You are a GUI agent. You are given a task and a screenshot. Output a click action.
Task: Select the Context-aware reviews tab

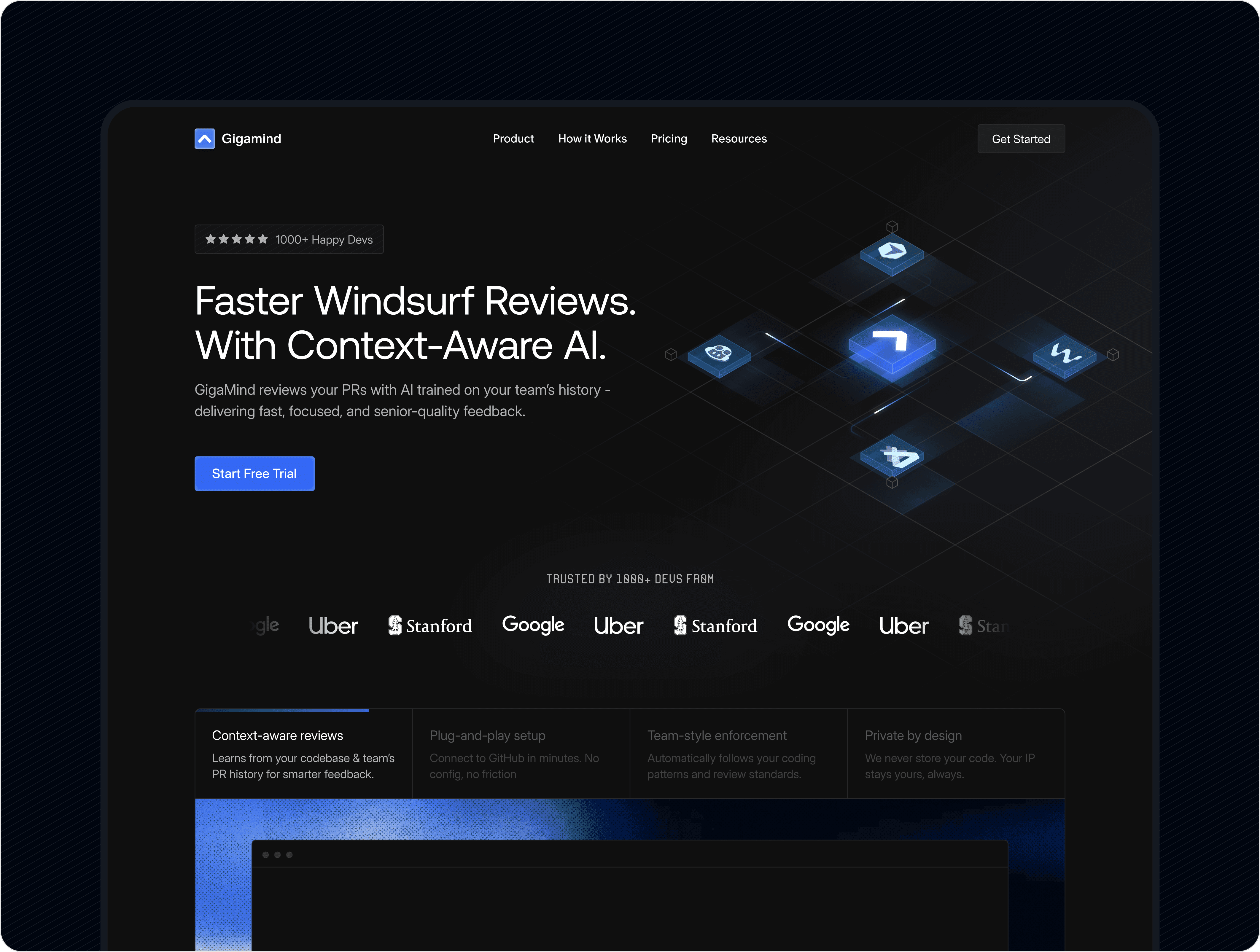click(x=303, y=754)
